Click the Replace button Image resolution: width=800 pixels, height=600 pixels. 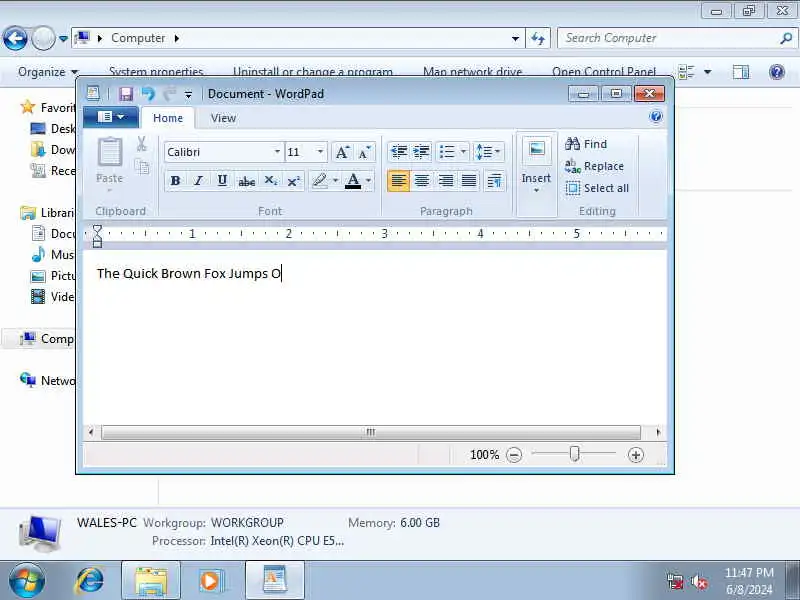coord(594,166)
